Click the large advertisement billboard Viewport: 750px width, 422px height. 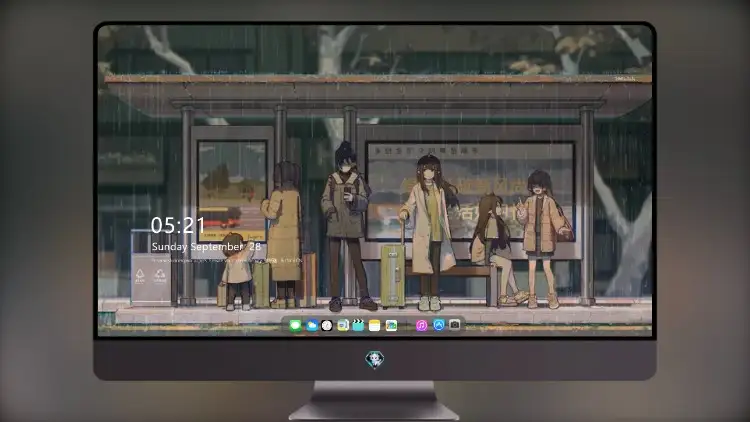point(470,191)
